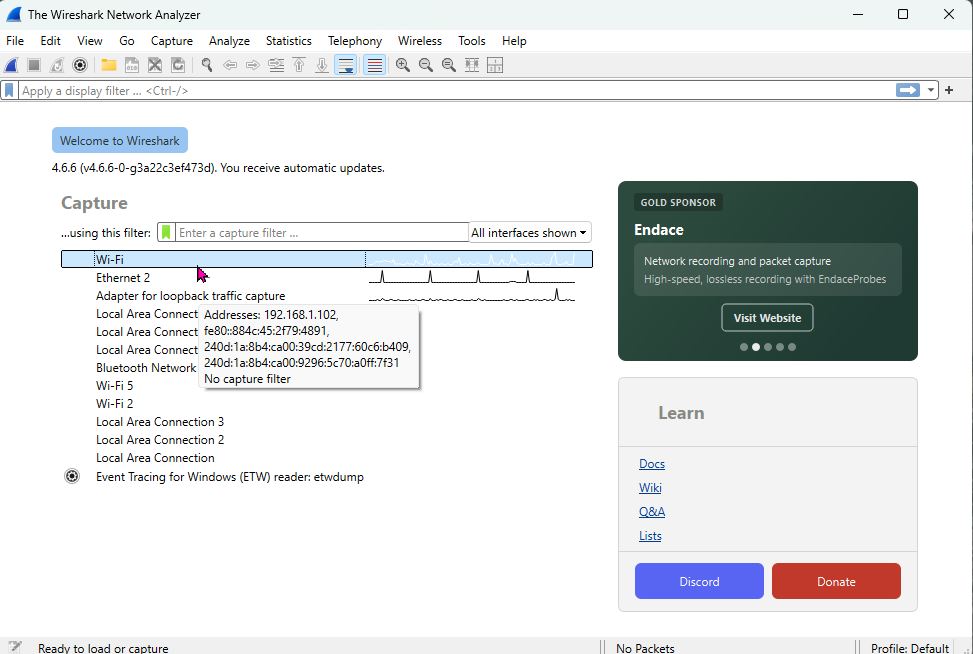Screen dimensions: 973x654
Task: Open the Q&A link under Learn
Action: pos(652,512)
